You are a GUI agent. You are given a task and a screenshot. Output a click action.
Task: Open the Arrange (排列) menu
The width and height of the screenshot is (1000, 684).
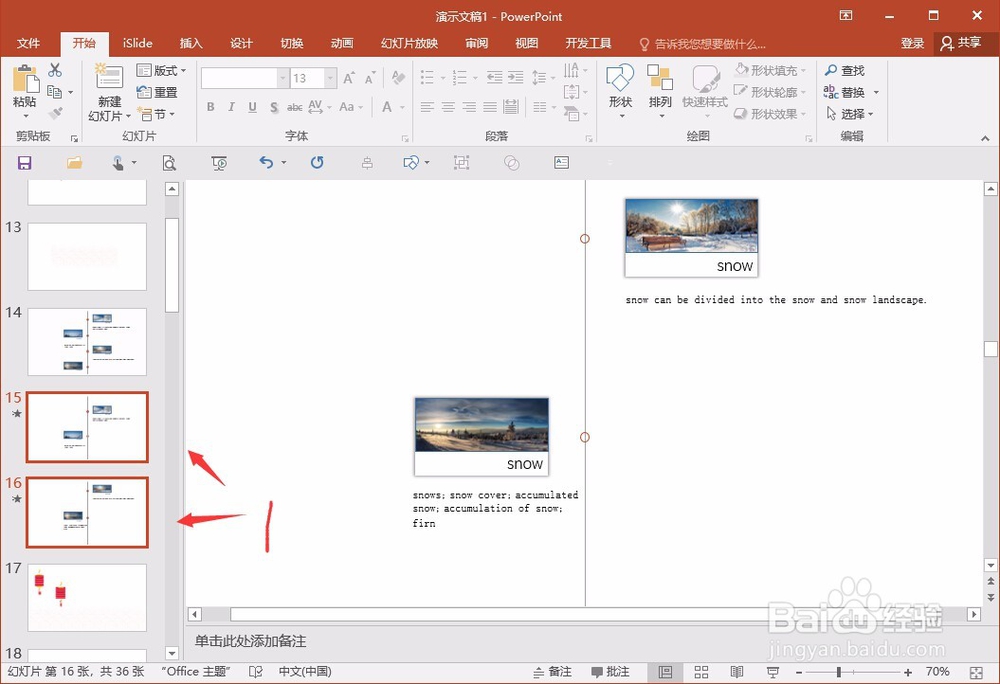coord(660,91)
